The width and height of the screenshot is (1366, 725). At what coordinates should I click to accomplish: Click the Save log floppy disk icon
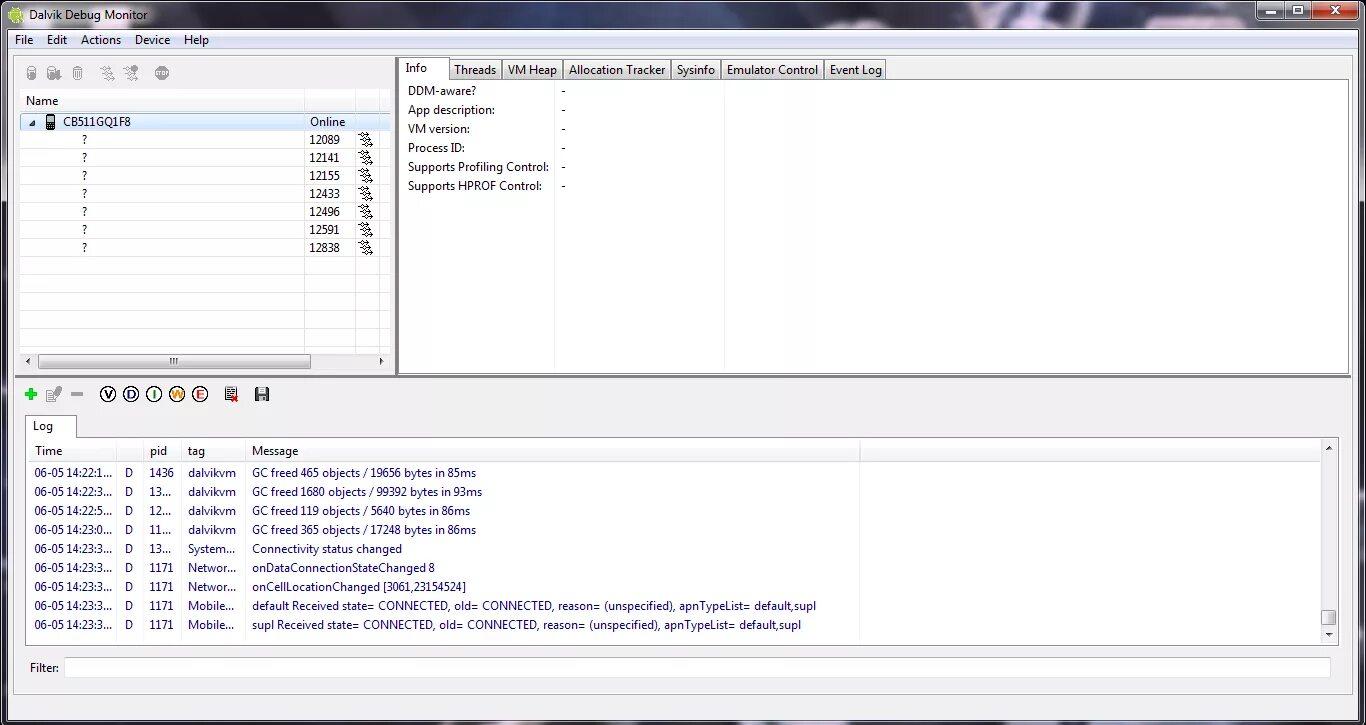pyautogui.click(x=262, y=395)
